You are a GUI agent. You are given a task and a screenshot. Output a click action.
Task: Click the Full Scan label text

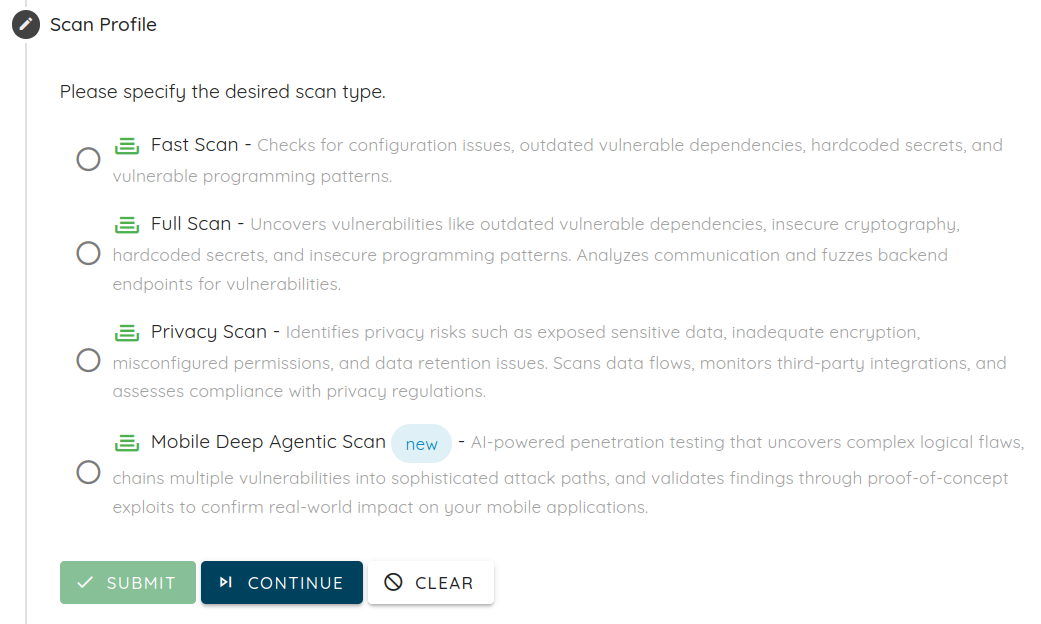pyautogui.click(x=191, y=224)
